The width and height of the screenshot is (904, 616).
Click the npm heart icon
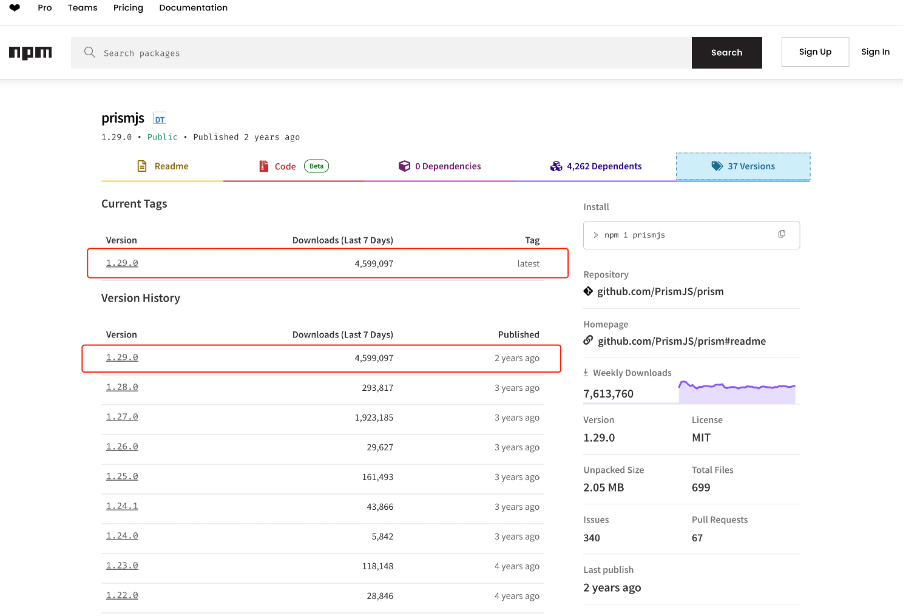click(x=14, y=7)
